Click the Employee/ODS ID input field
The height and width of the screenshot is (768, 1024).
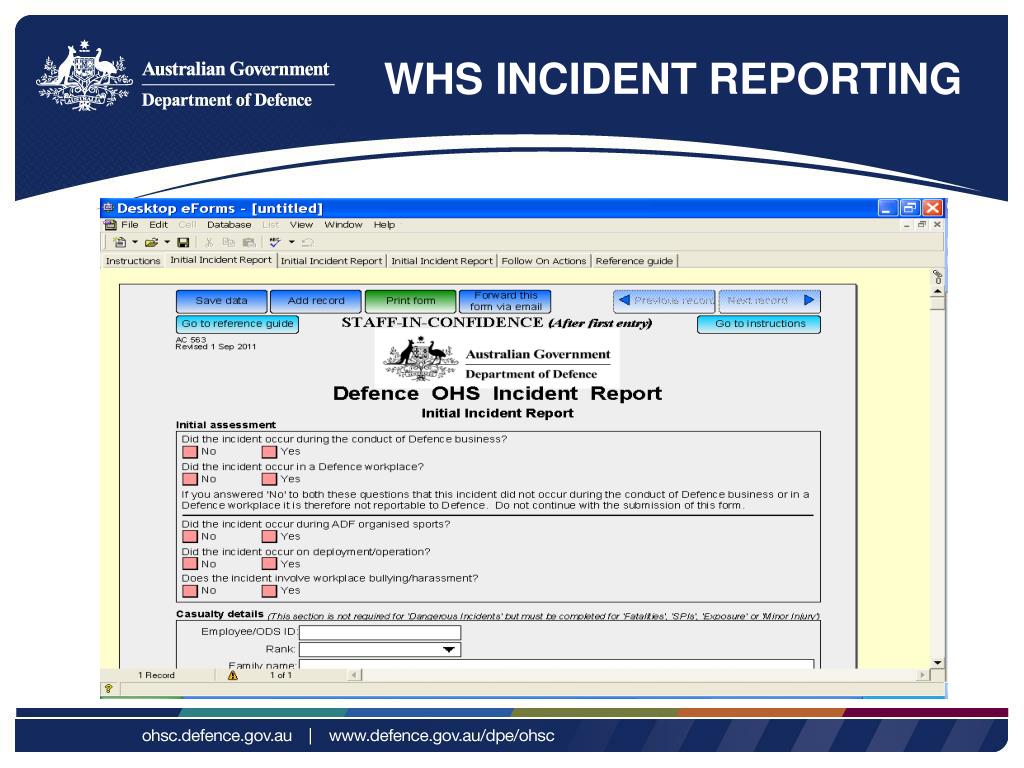(380, 632)
